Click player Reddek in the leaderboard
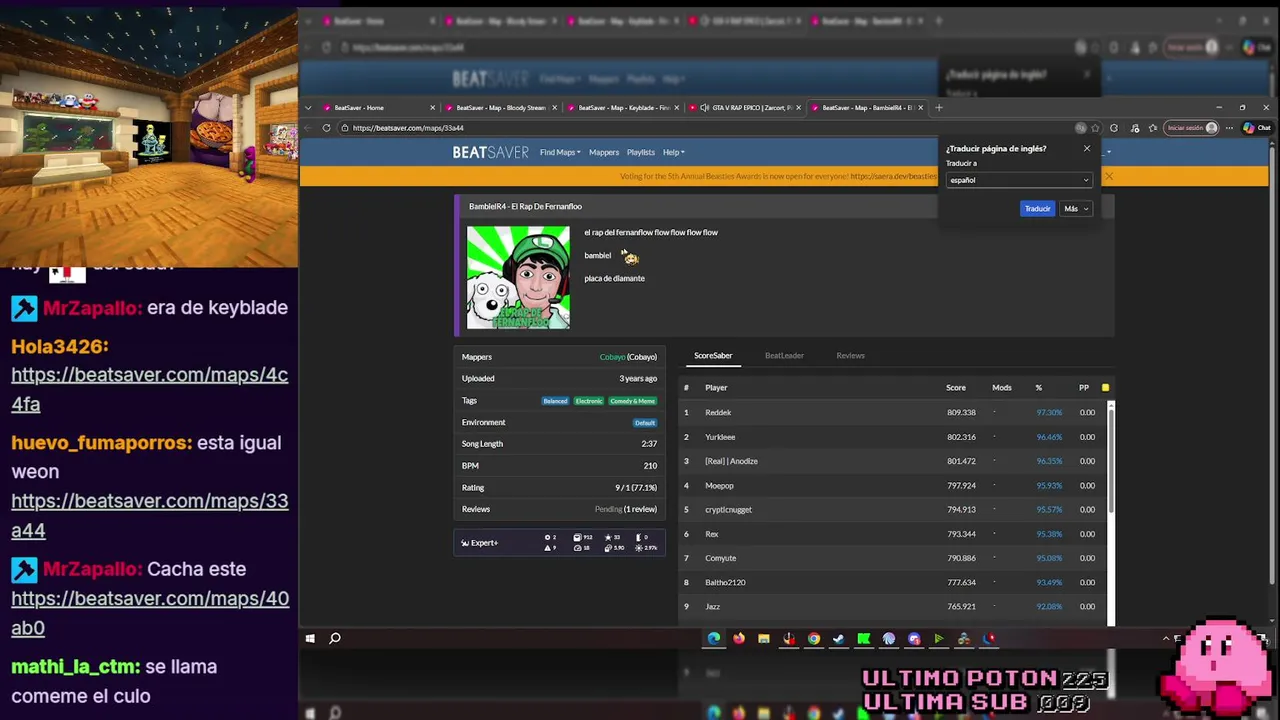This screenshot has width=1280, height=720. 718,412
